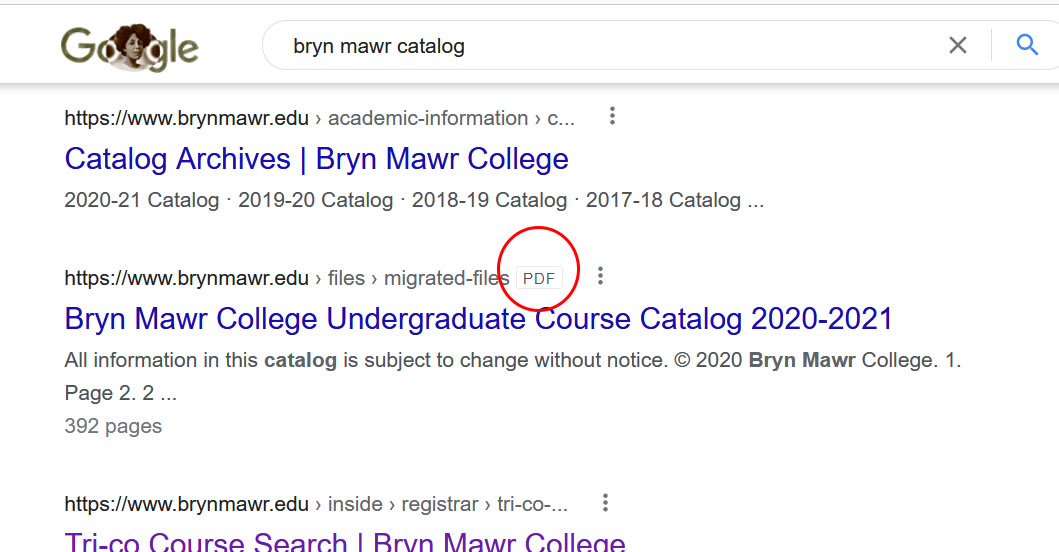Screen dimensions: 1059x552
Task: Click '2018-19 Catalog' in the snippet
Action: point(489,200)
